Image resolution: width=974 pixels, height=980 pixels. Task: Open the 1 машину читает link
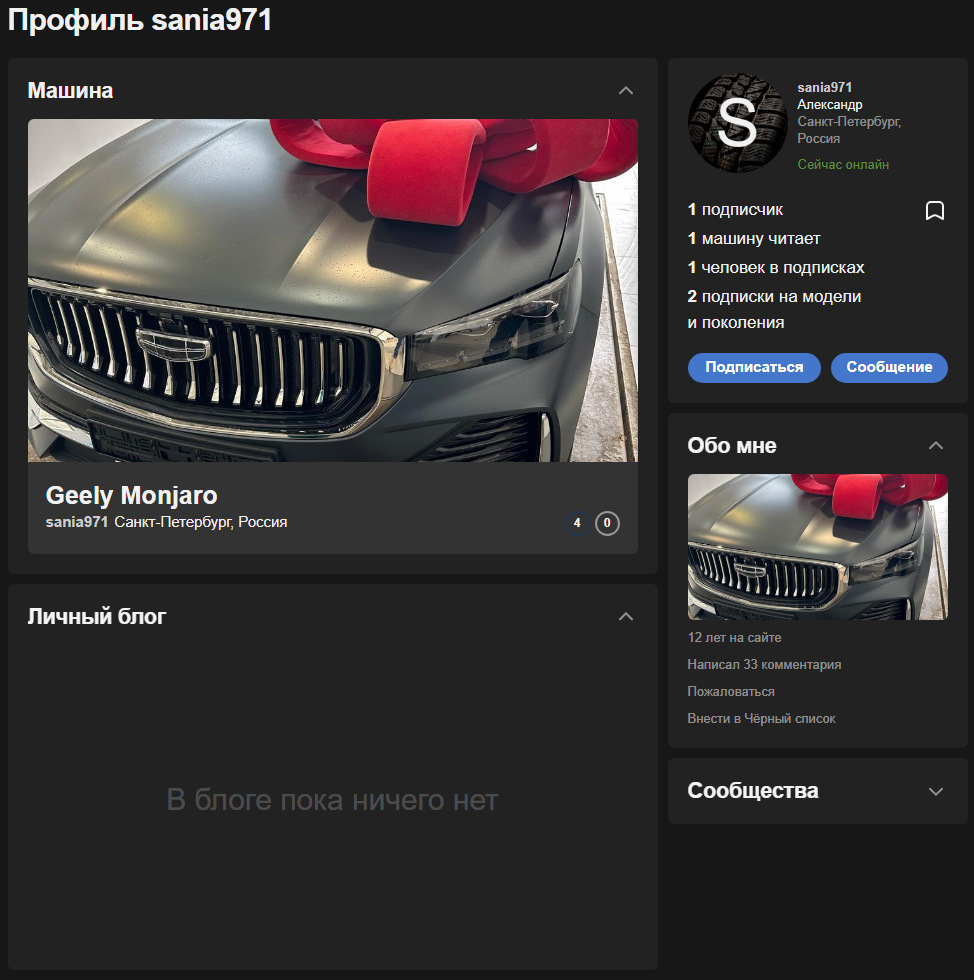754,238
